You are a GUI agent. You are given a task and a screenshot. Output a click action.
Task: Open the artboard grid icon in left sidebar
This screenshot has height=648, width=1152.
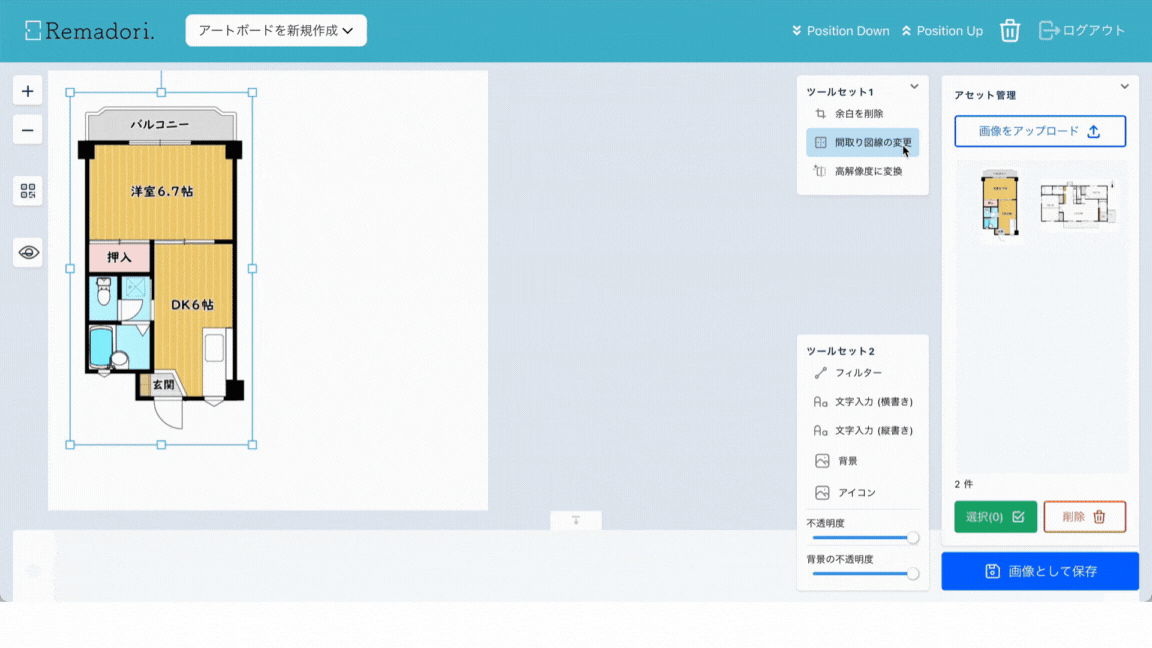[27, 190]
